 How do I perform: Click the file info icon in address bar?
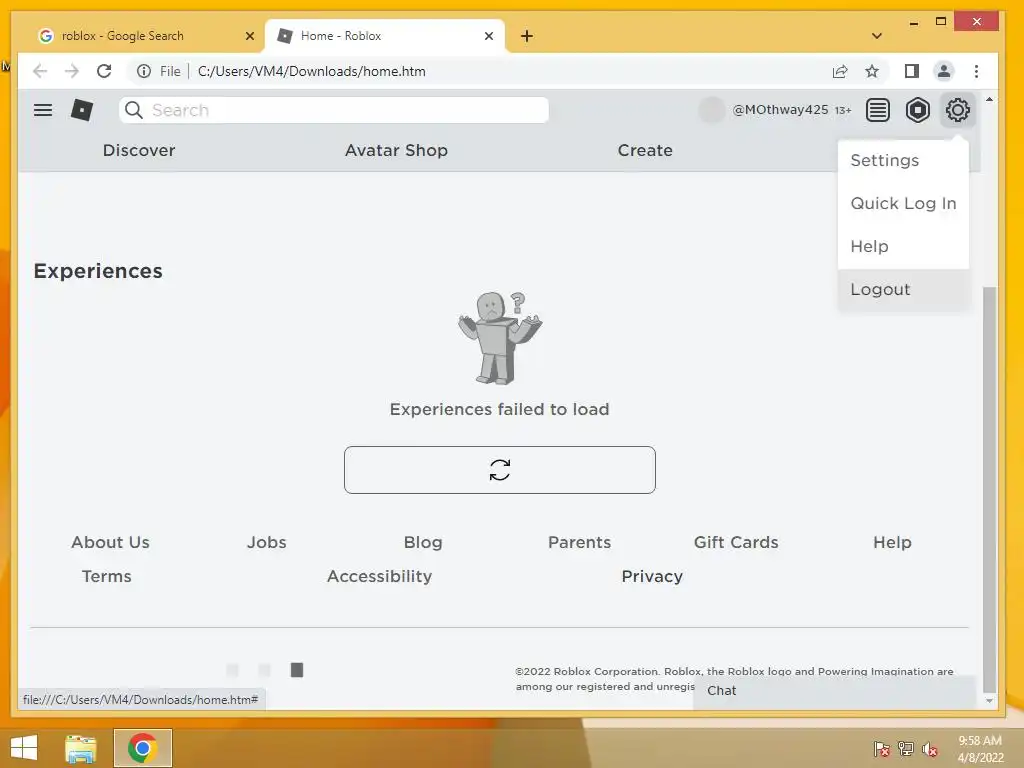[x=144, y=71]
